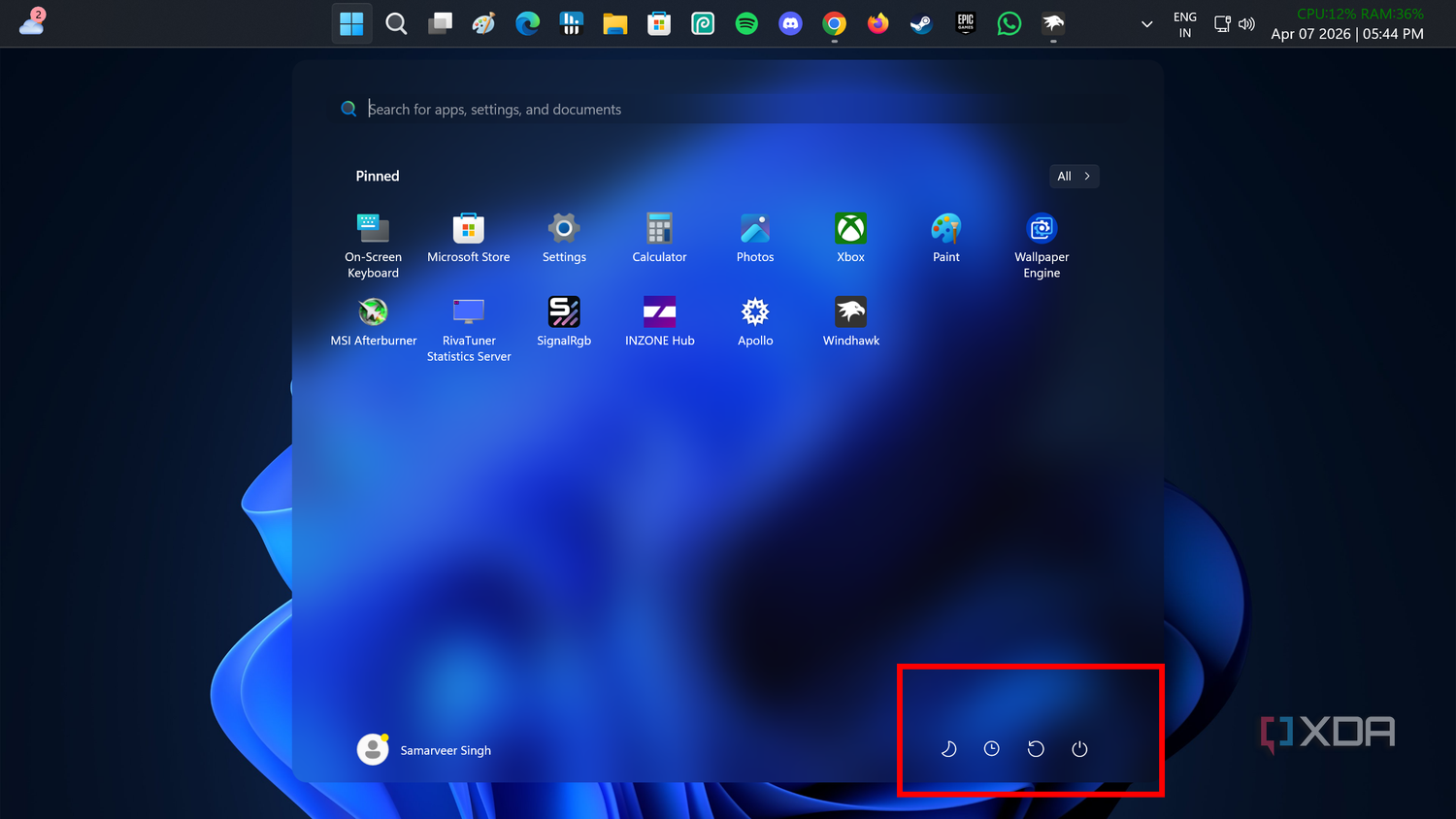Expand the system tray hidden icons chevron
Screen dimensions: 1456x819
[x=1146, y=24]
